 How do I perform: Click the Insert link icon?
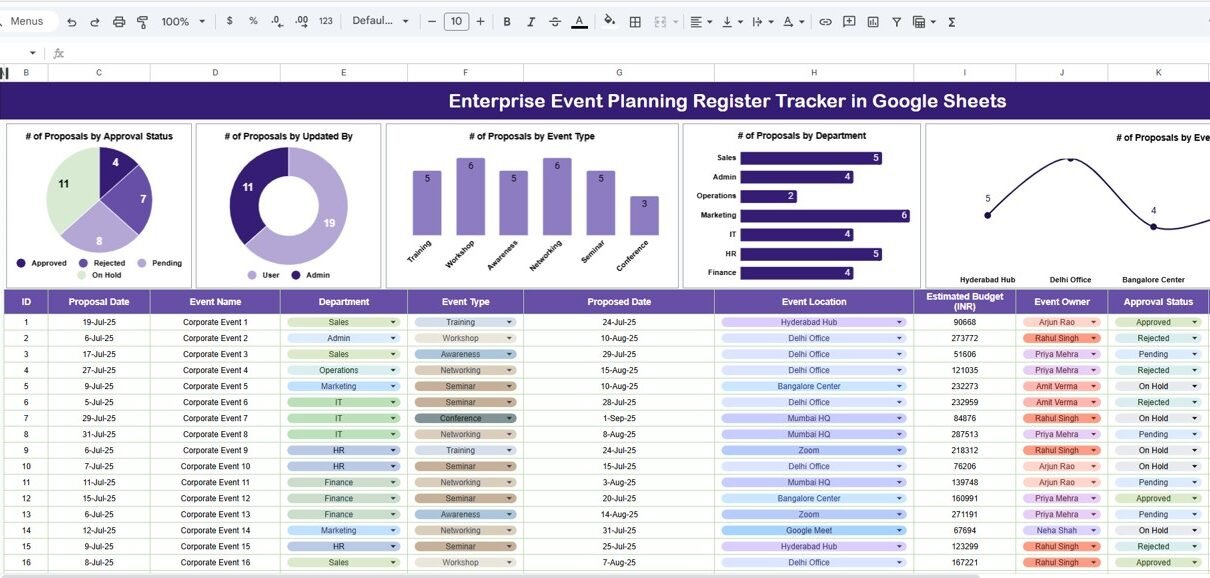pos(825,22)
